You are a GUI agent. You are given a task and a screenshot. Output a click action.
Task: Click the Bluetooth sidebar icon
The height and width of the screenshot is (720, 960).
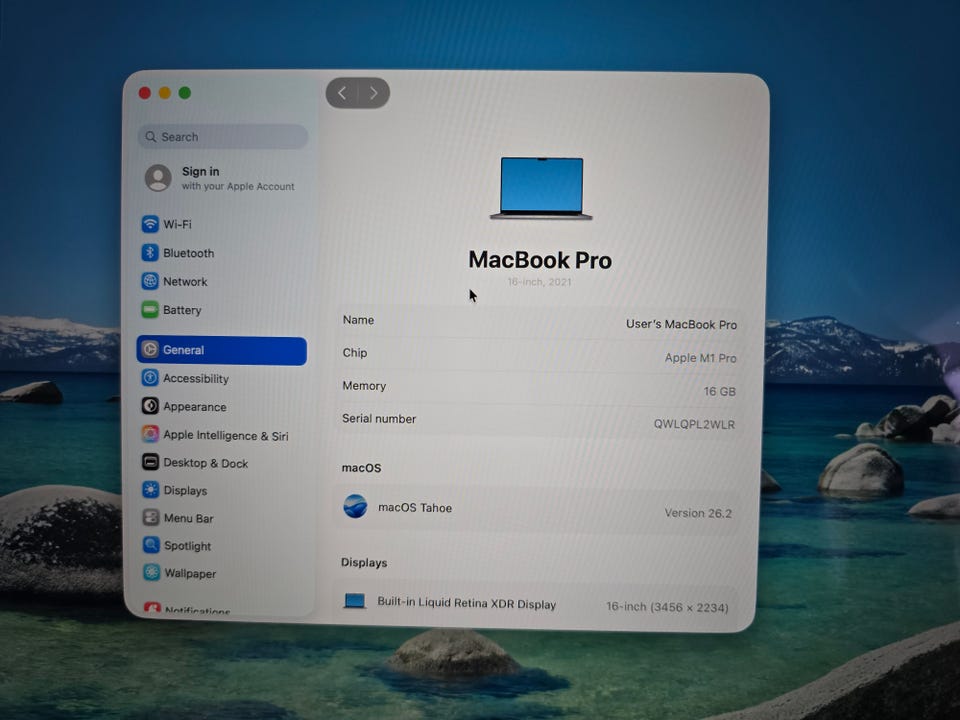click(150, 253)
